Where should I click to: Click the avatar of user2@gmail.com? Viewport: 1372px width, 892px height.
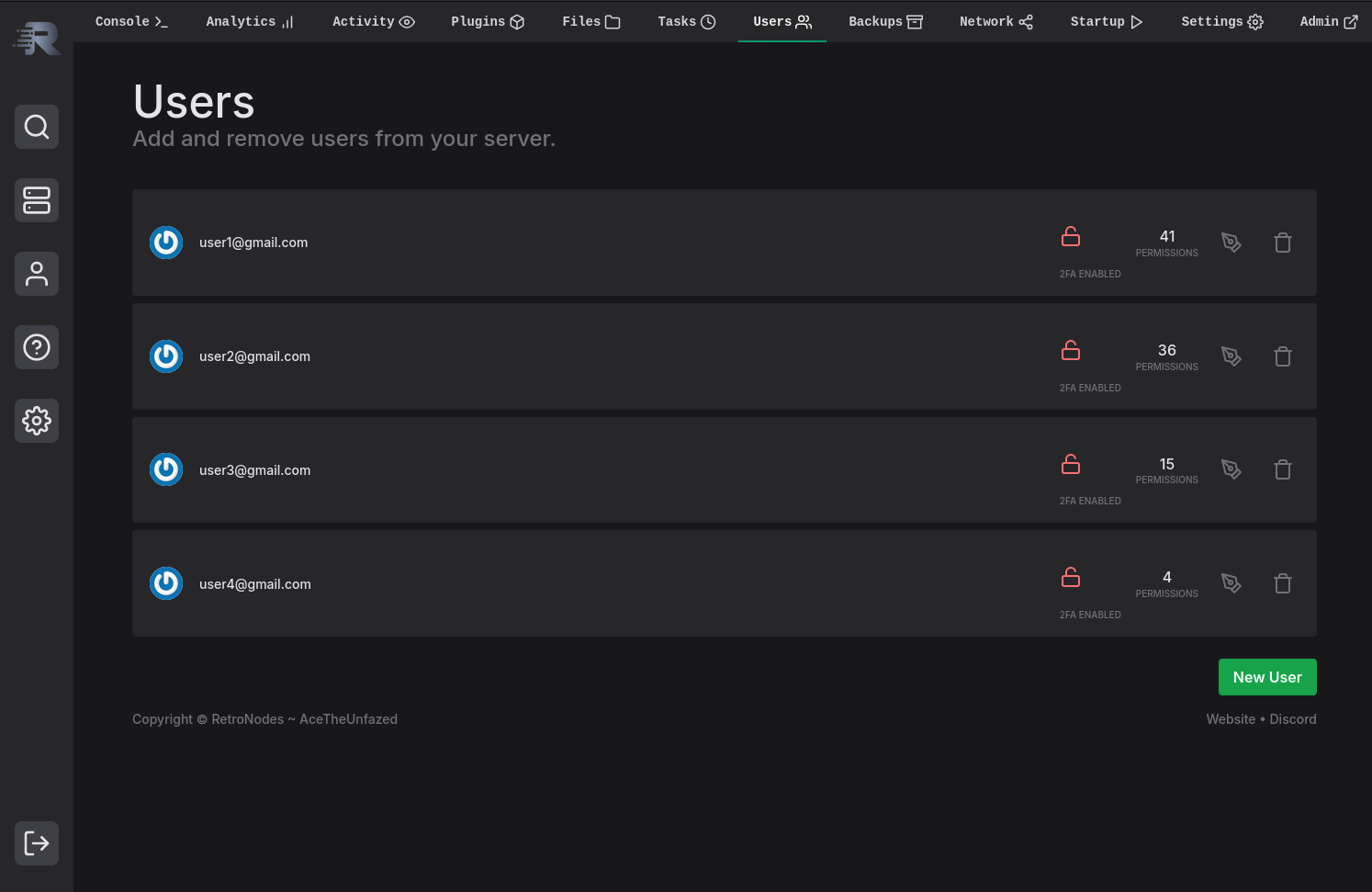166,356
